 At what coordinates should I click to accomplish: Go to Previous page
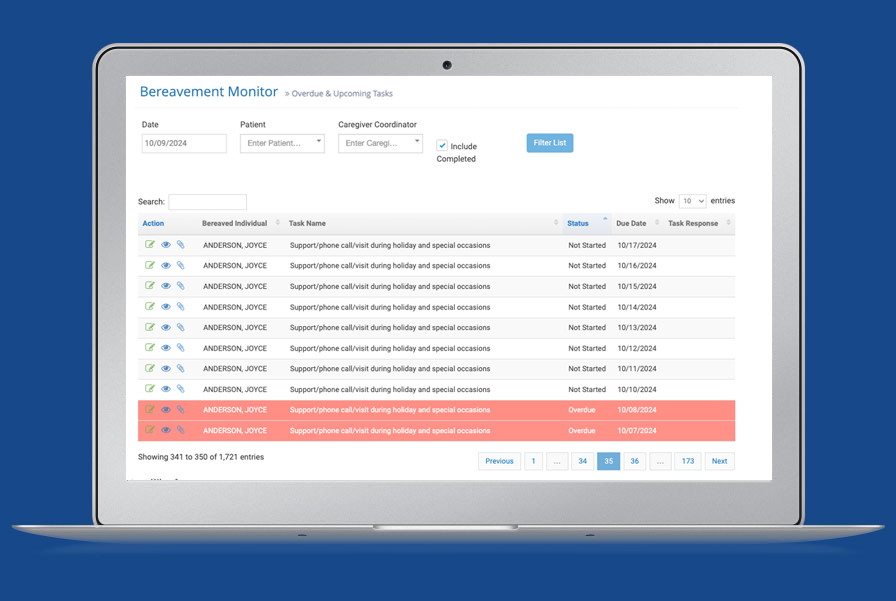tap(499, 461)
